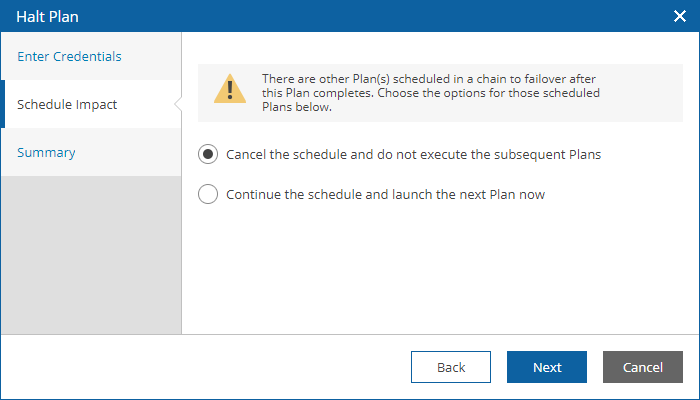Select the Continue the schedule radio button
The image size is (700, 400).
click(208, 194)
